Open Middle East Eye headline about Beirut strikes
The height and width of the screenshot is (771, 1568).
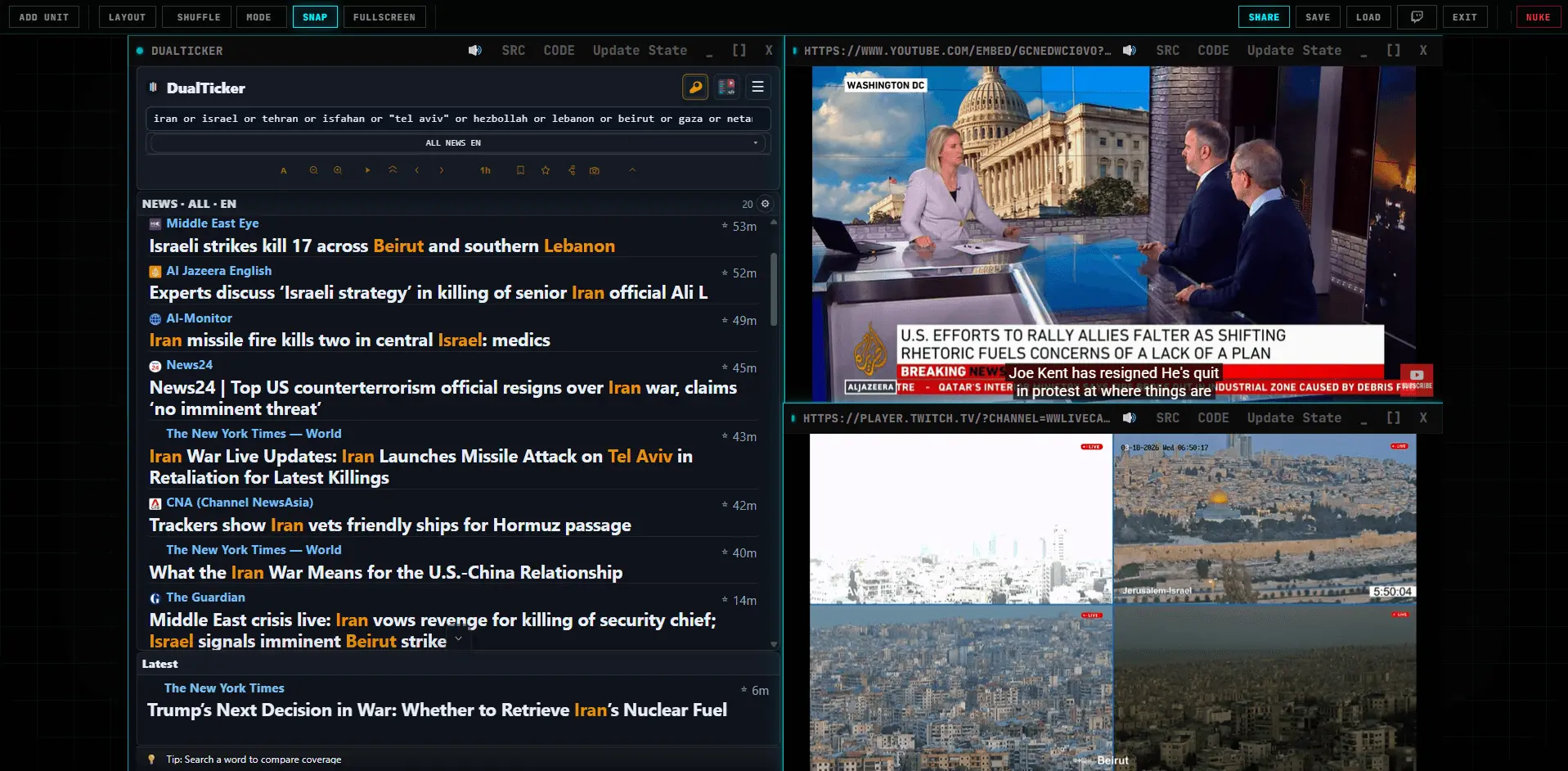pos(382,246)
